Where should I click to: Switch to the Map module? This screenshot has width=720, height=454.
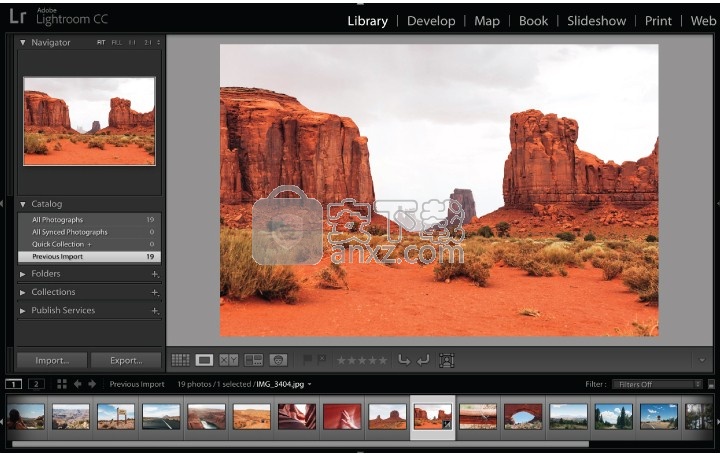pyautogui.click(x=487, y=21)
